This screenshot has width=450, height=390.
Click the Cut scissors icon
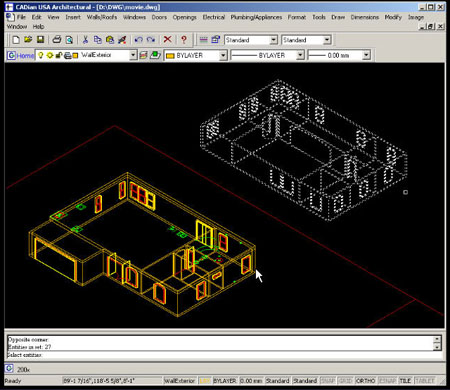click(x=85, y=40)
